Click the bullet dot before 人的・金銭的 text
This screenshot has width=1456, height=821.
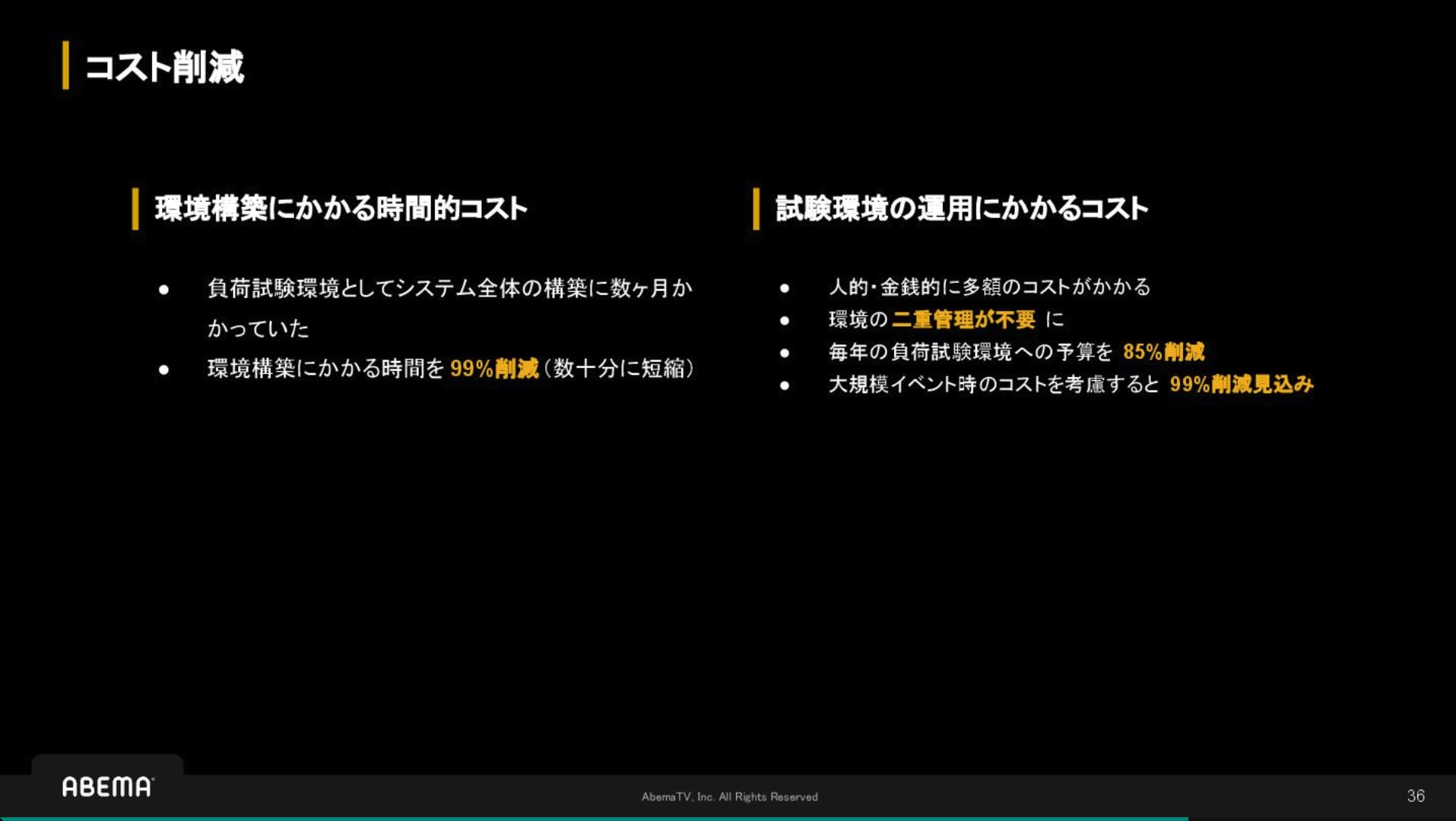tap(785, 288)
